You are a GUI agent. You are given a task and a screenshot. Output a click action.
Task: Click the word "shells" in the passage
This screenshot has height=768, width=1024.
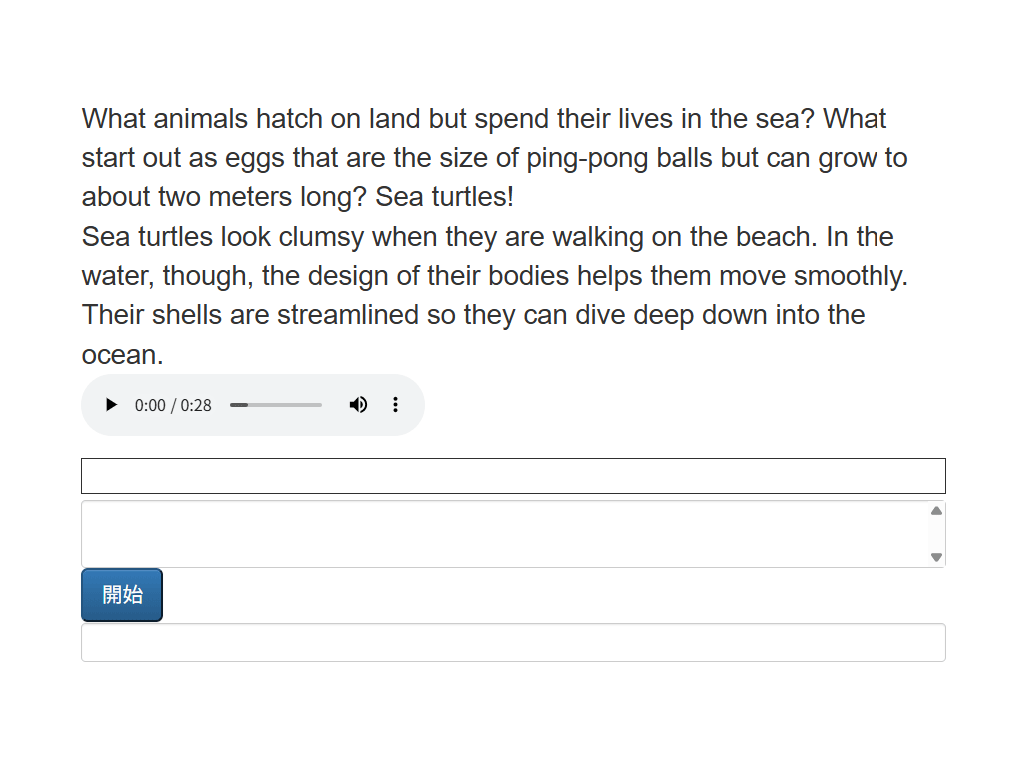[187, 315]
